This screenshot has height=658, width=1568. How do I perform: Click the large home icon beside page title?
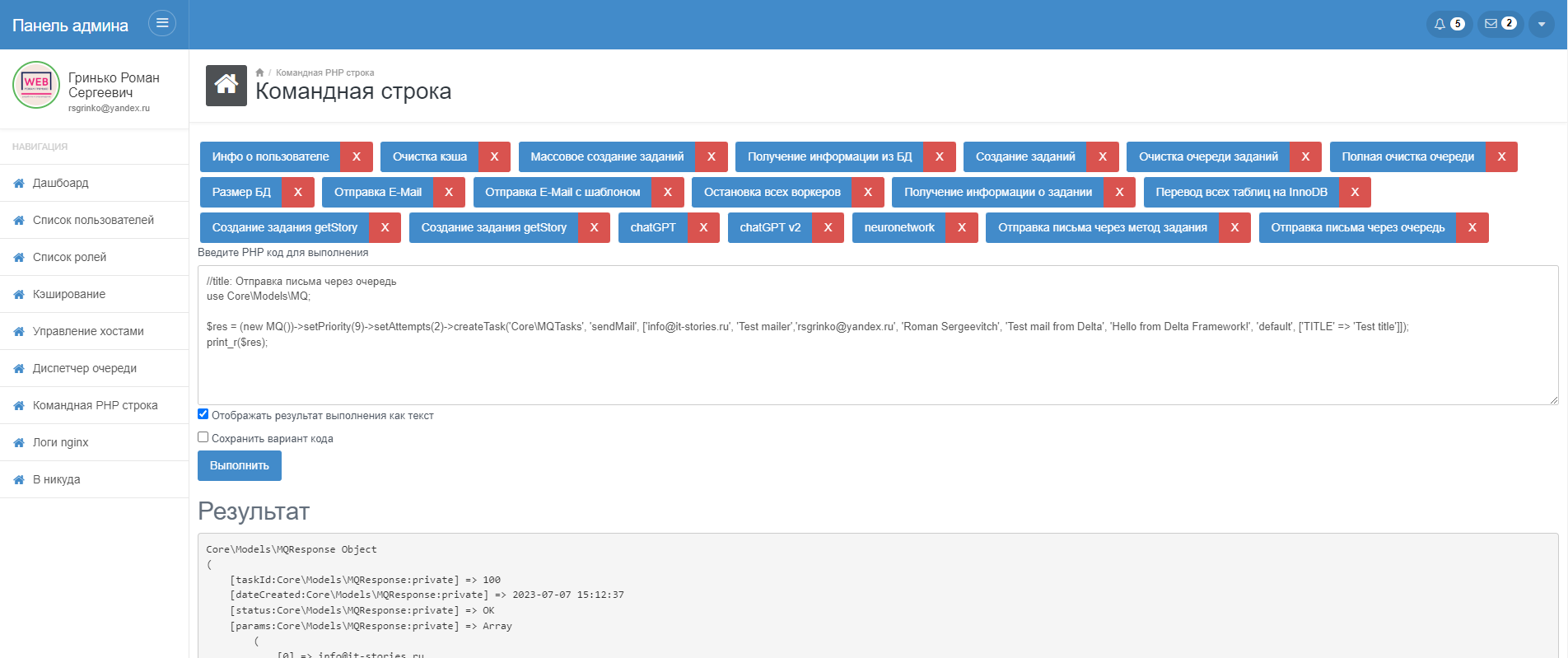pyautogui.click(x=226, y=86)
